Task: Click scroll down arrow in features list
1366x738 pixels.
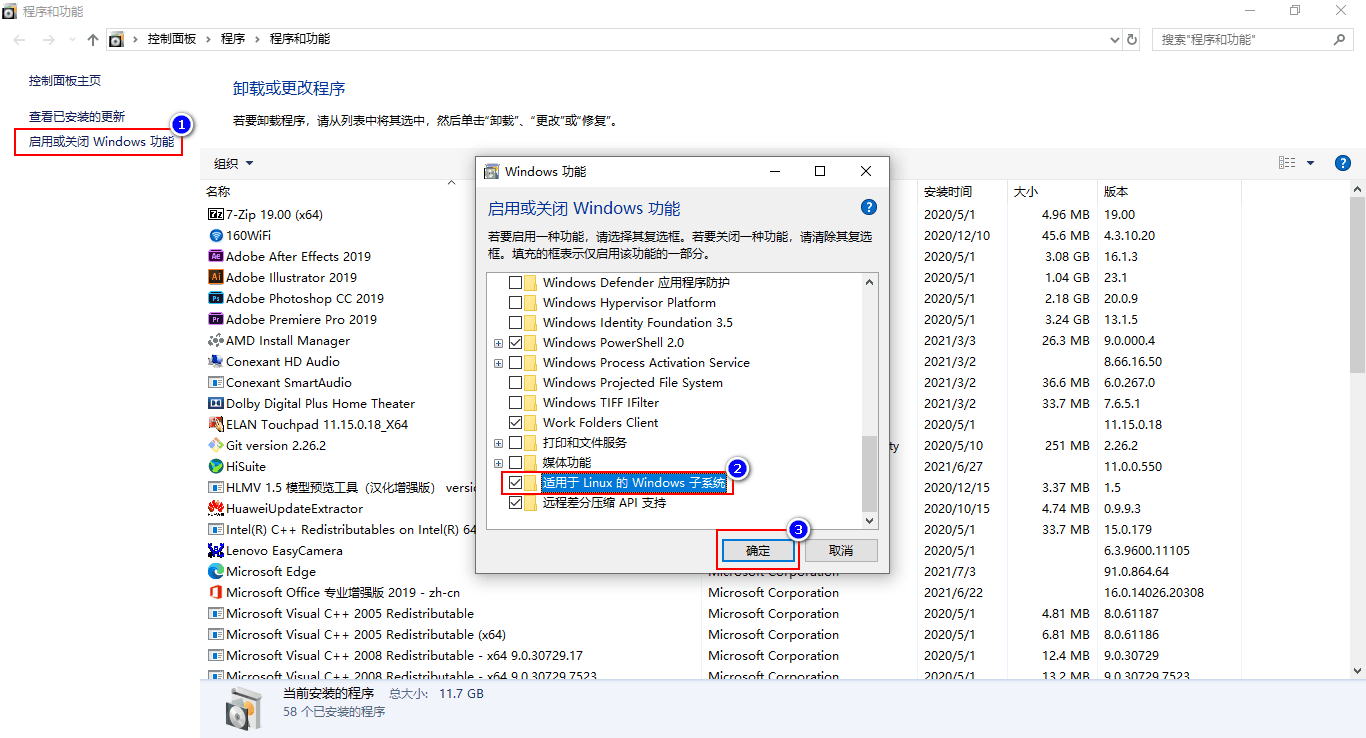Action: tap(869, 521)
